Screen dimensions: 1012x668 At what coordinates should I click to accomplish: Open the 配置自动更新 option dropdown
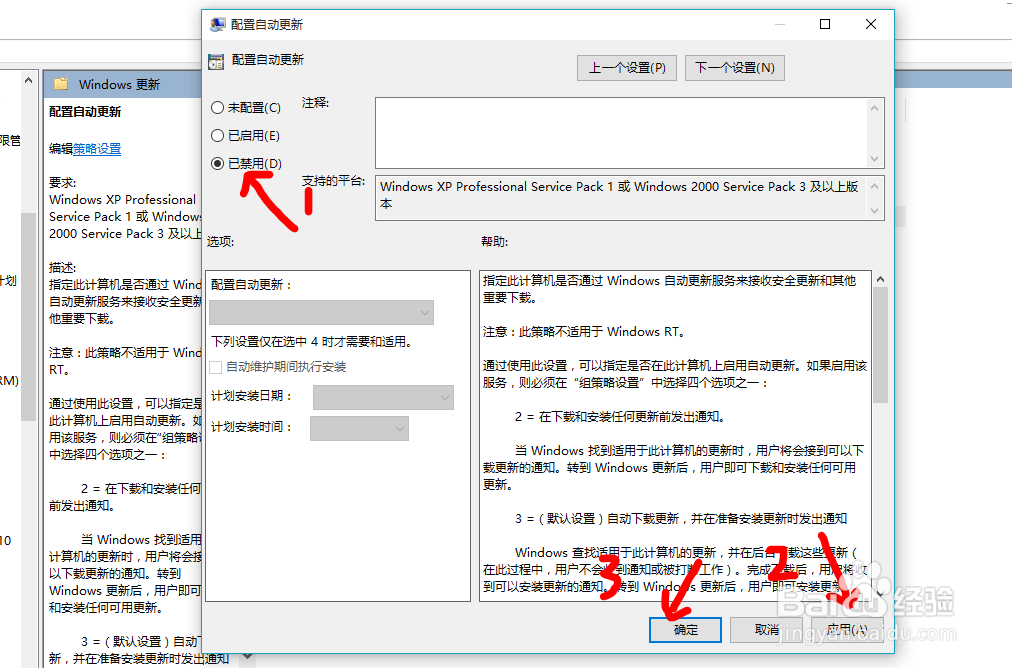tap(321, 312)
